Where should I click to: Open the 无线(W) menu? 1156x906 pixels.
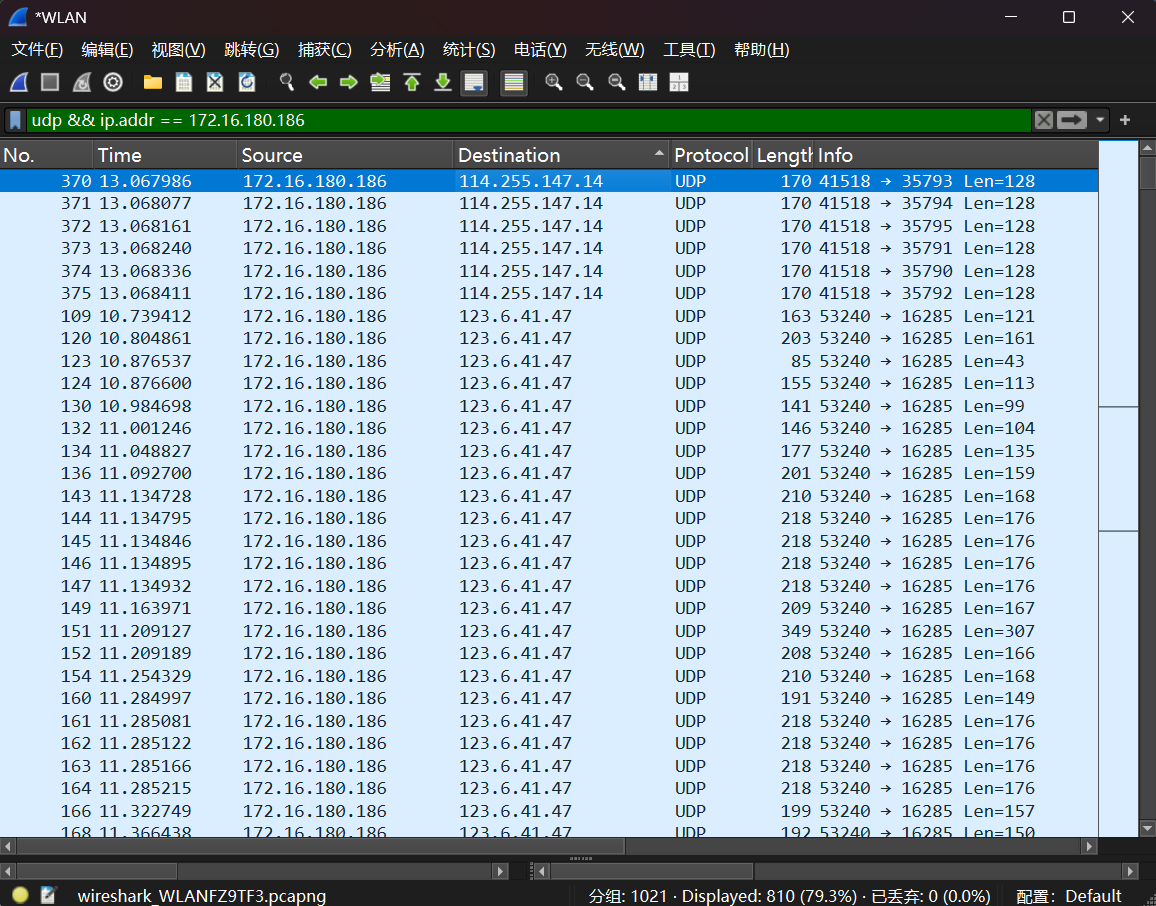[x=614, y=50]
